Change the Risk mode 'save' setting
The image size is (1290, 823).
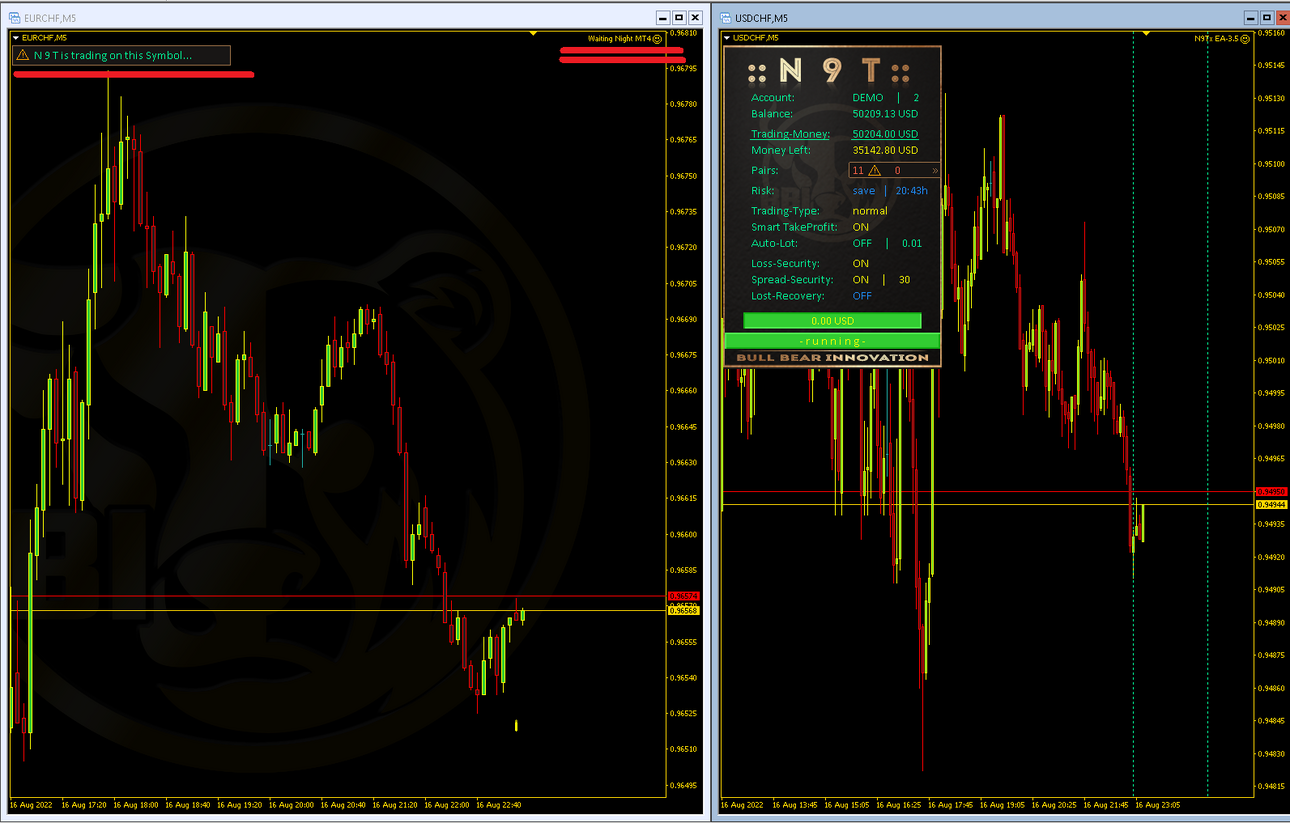(x=864, y=190)
